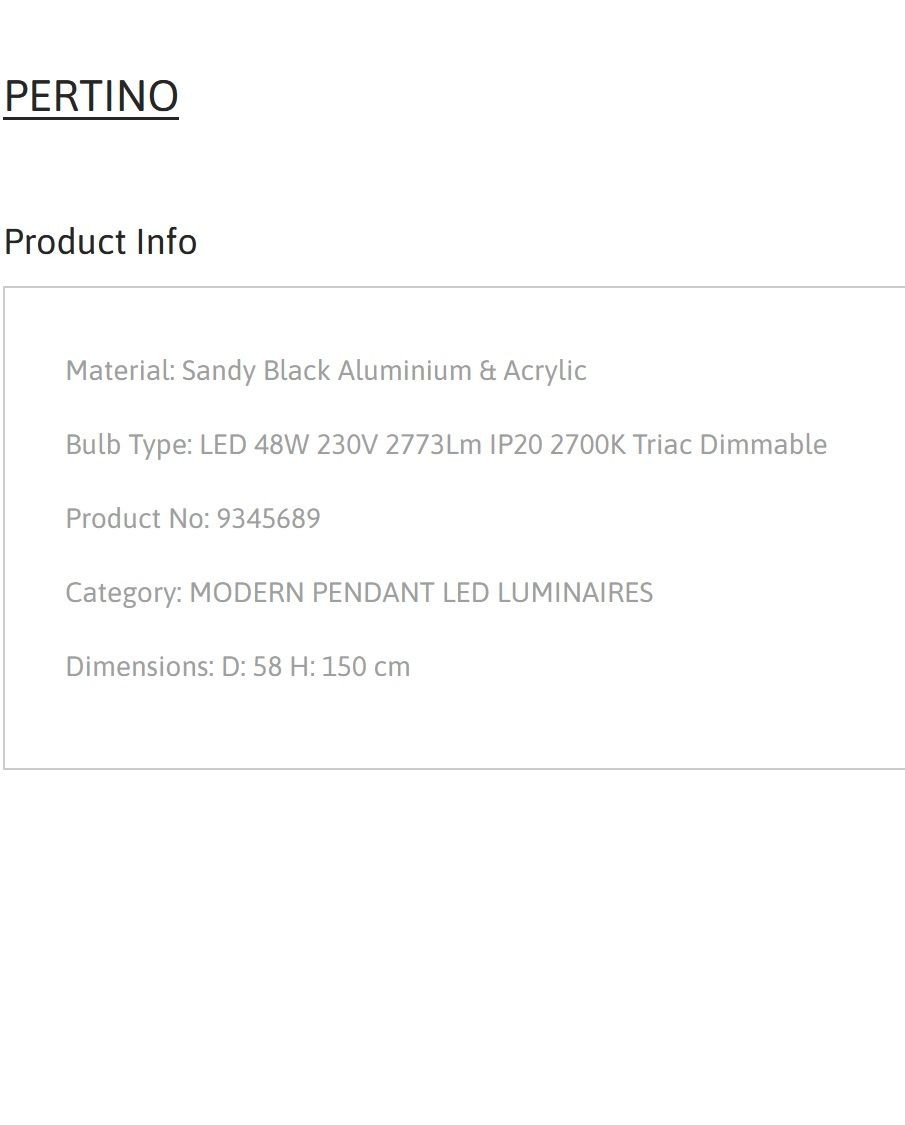Select the Material: Sandy Black Aluminium line

click(x=326, y=371)
